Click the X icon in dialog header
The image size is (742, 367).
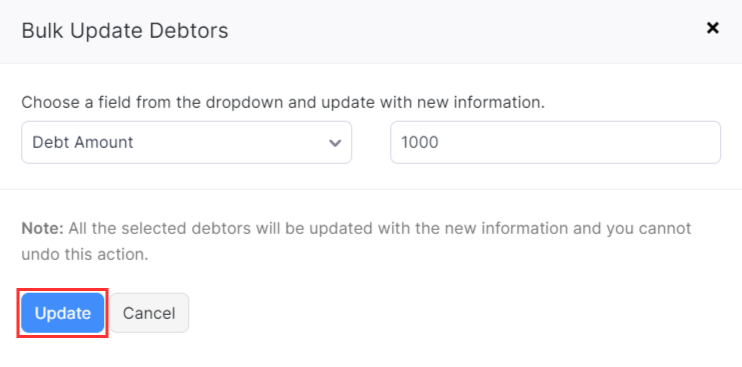(712, 28)
